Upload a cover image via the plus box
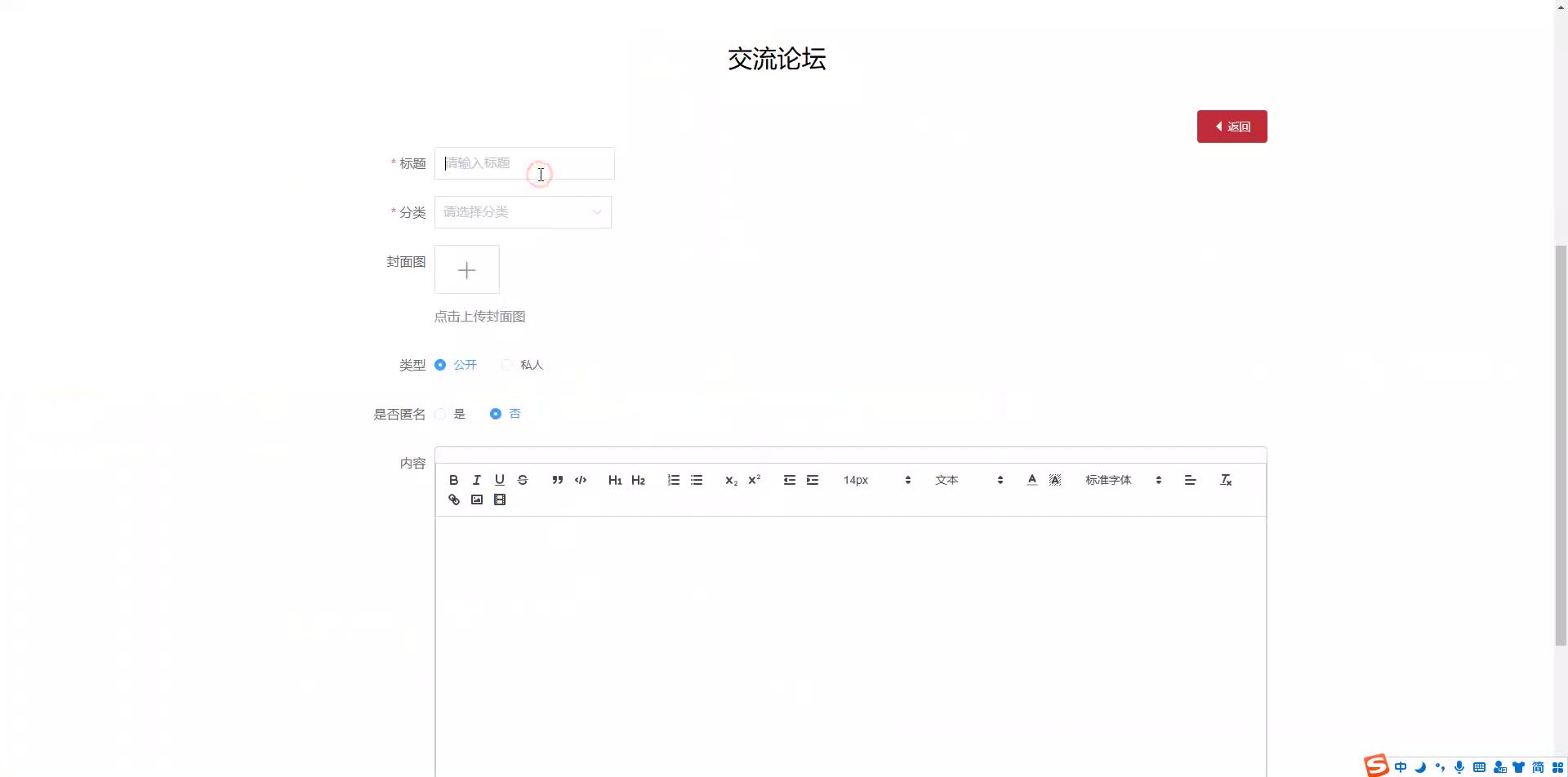The image size is (1568, 777). (466, 269)
